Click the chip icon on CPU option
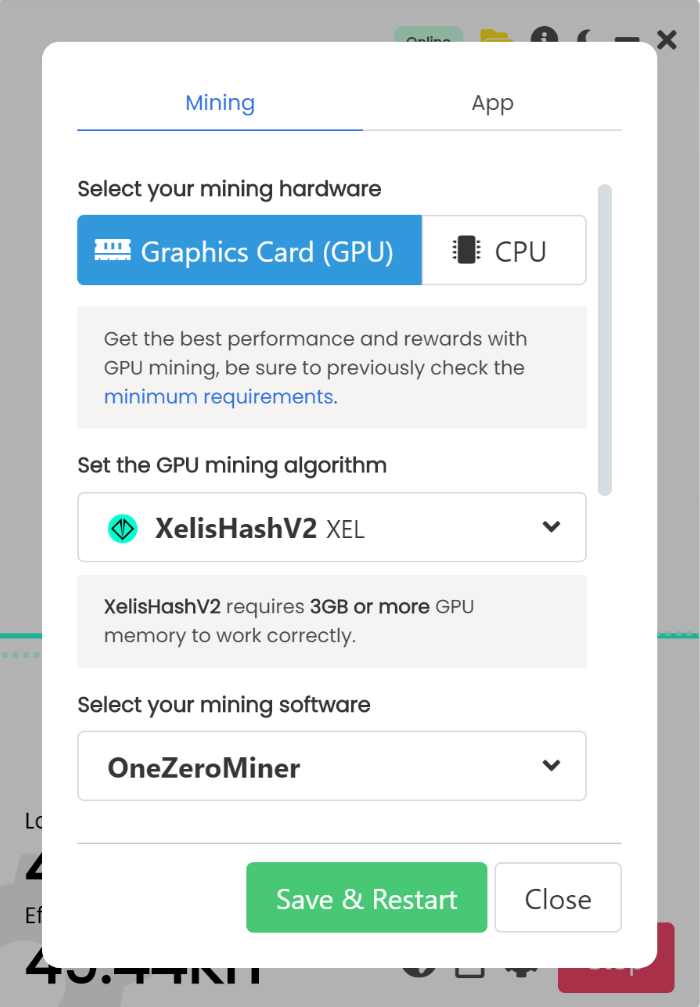The width and height of the screenshot is (700, 1007). [466, 250]
